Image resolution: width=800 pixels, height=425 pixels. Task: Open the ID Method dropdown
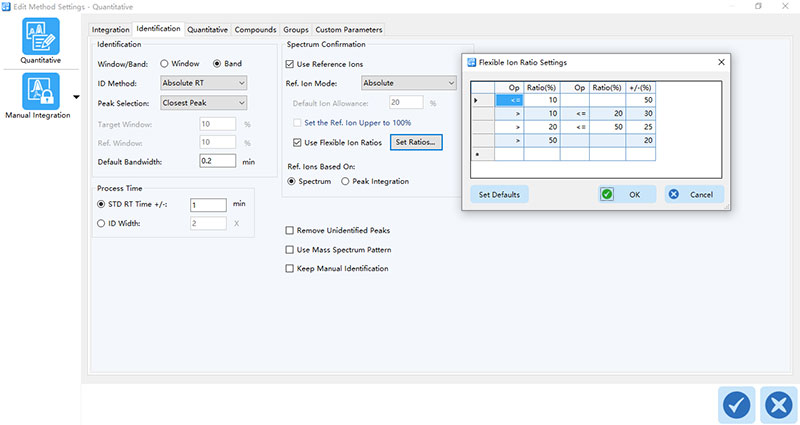tap(203, 83)
